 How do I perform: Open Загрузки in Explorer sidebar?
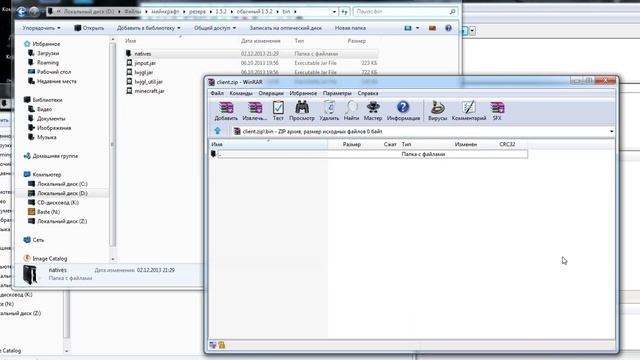click(x=48, y=53)
